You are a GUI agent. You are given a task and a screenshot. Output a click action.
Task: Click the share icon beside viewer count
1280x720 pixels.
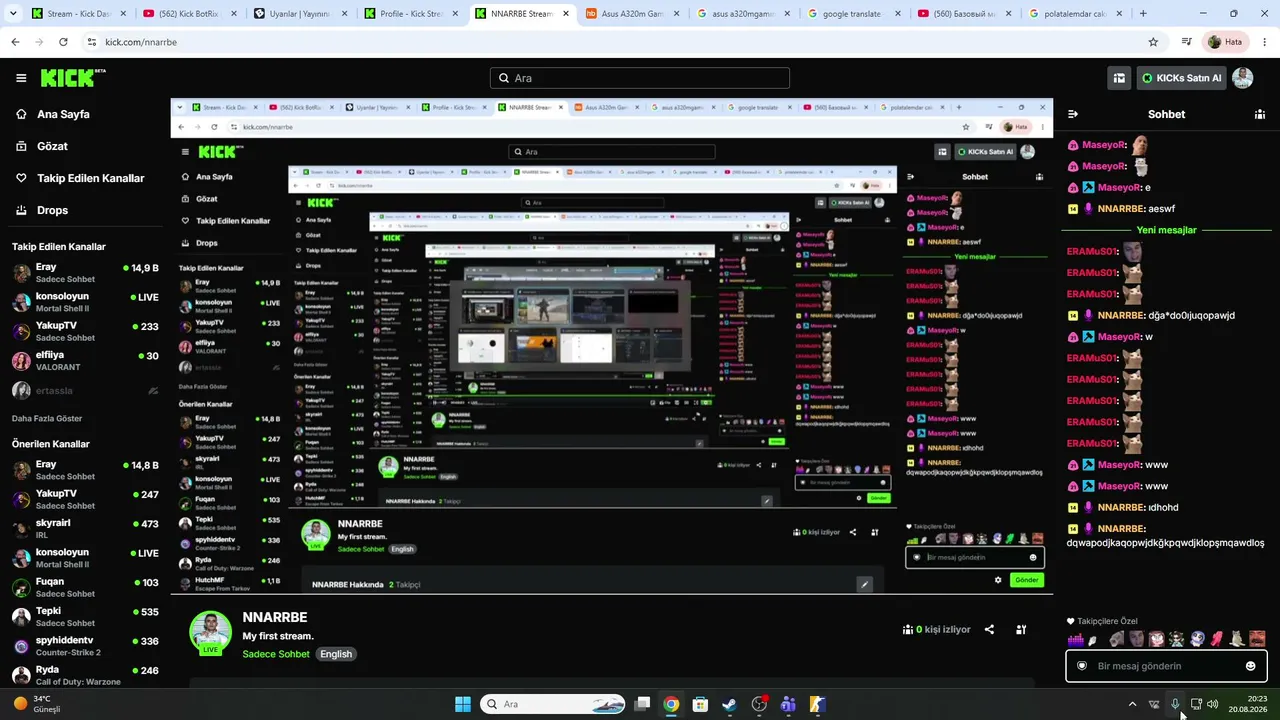989,630
